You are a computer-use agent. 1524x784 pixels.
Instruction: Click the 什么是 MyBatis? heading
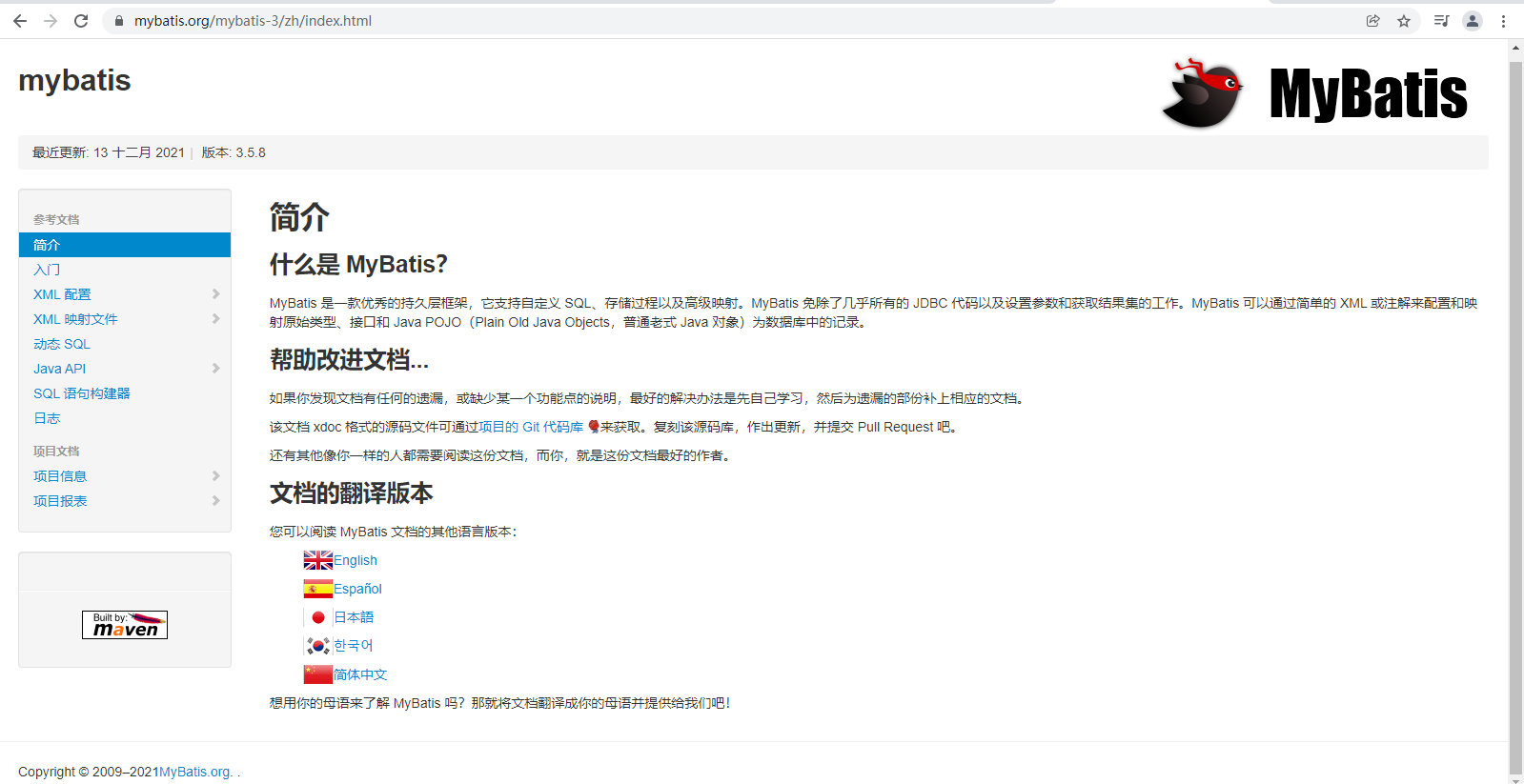tap(358, 264)
